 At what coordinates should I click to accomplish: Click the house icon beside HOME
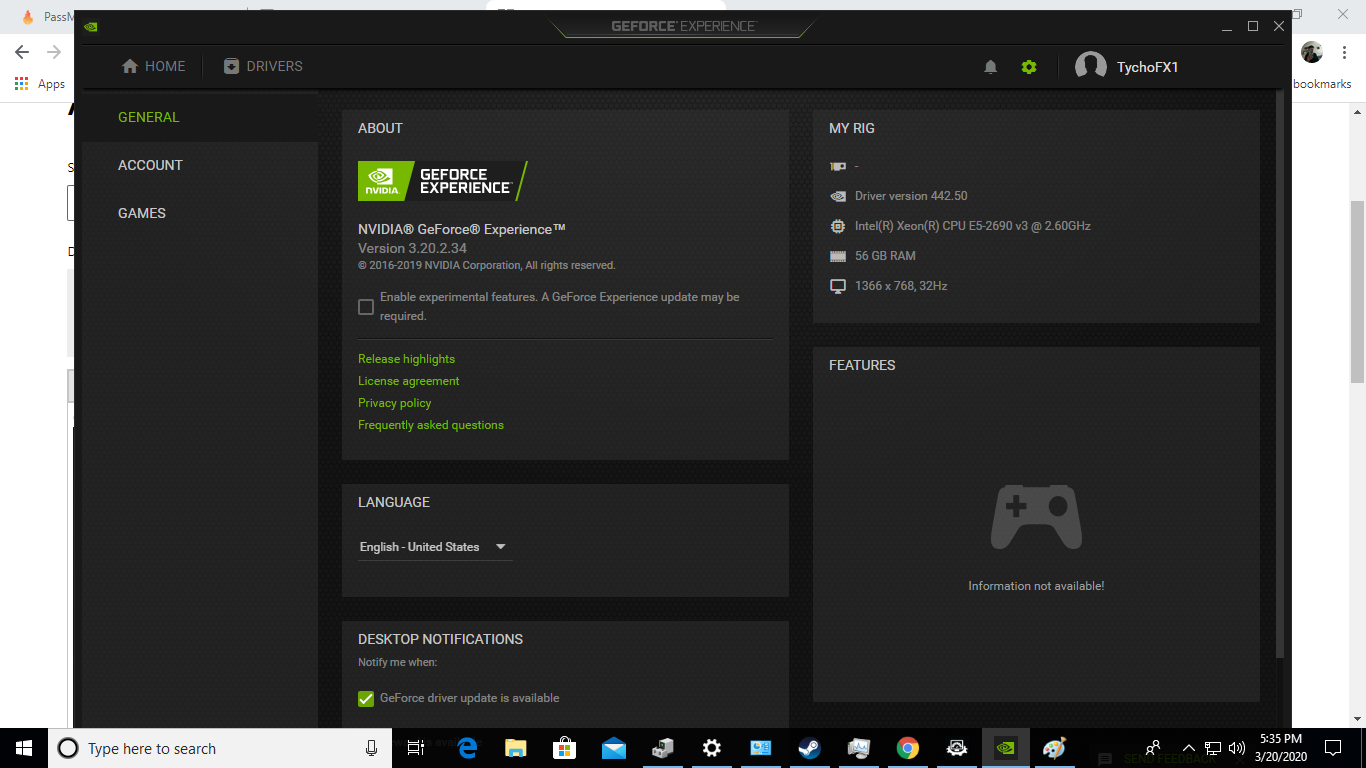[x=130, y=66]
